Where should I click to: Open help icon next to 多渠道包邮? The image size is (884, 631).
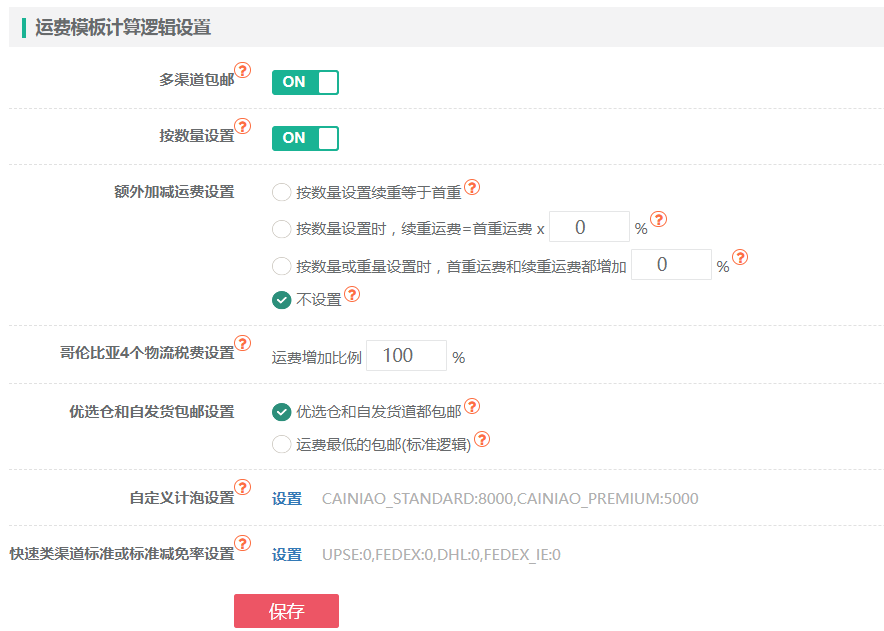[242, 70]
